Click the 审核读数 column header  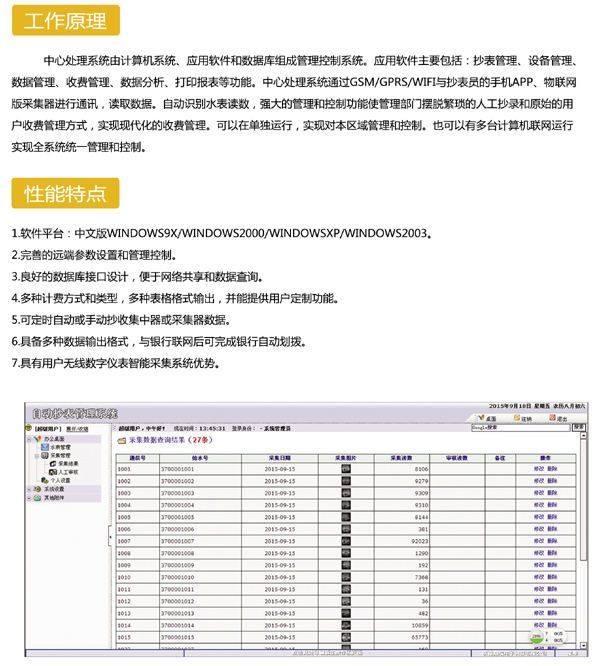pos(457,458)
